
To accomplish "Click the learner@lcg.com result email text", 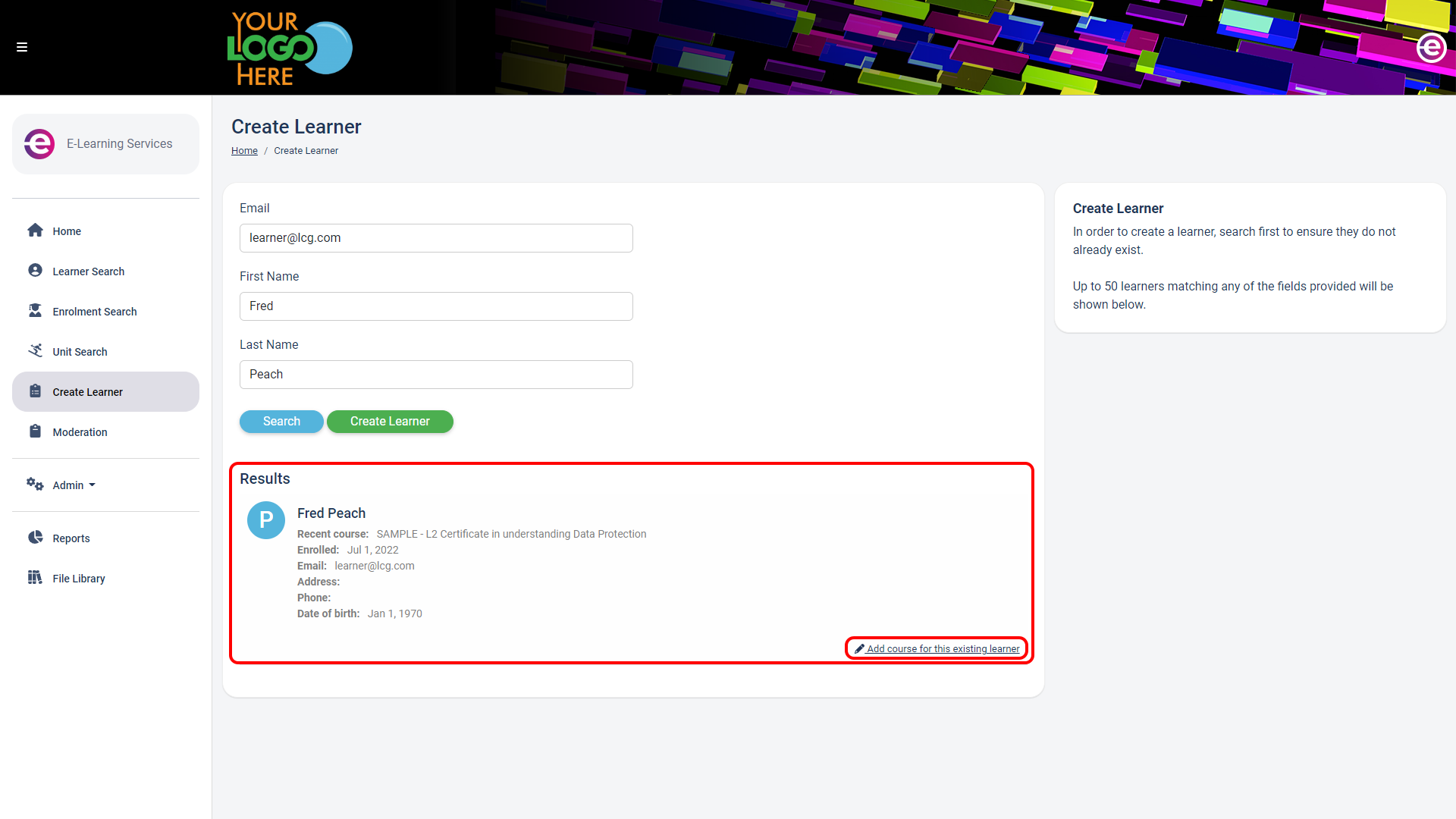I will [x=375, y=566].
